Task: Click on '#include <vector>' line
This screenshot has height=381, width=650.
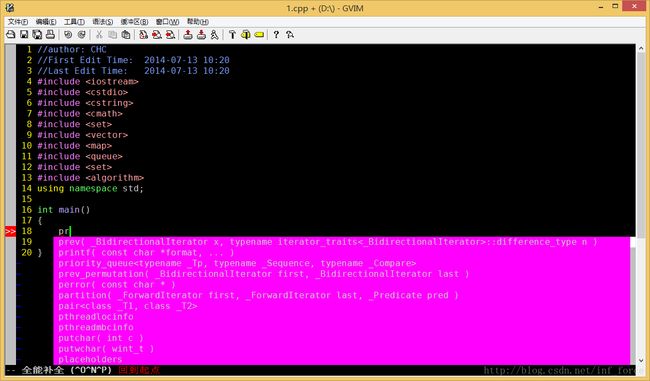Action: 82,135
